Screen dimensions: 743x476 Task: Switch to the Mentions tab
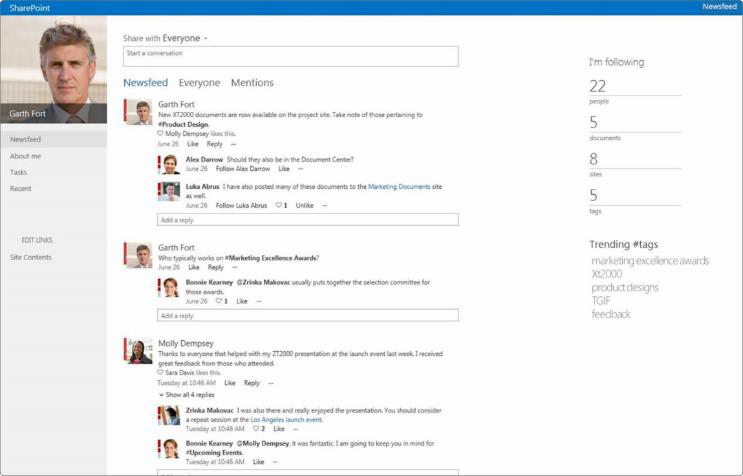click(252, 82)
